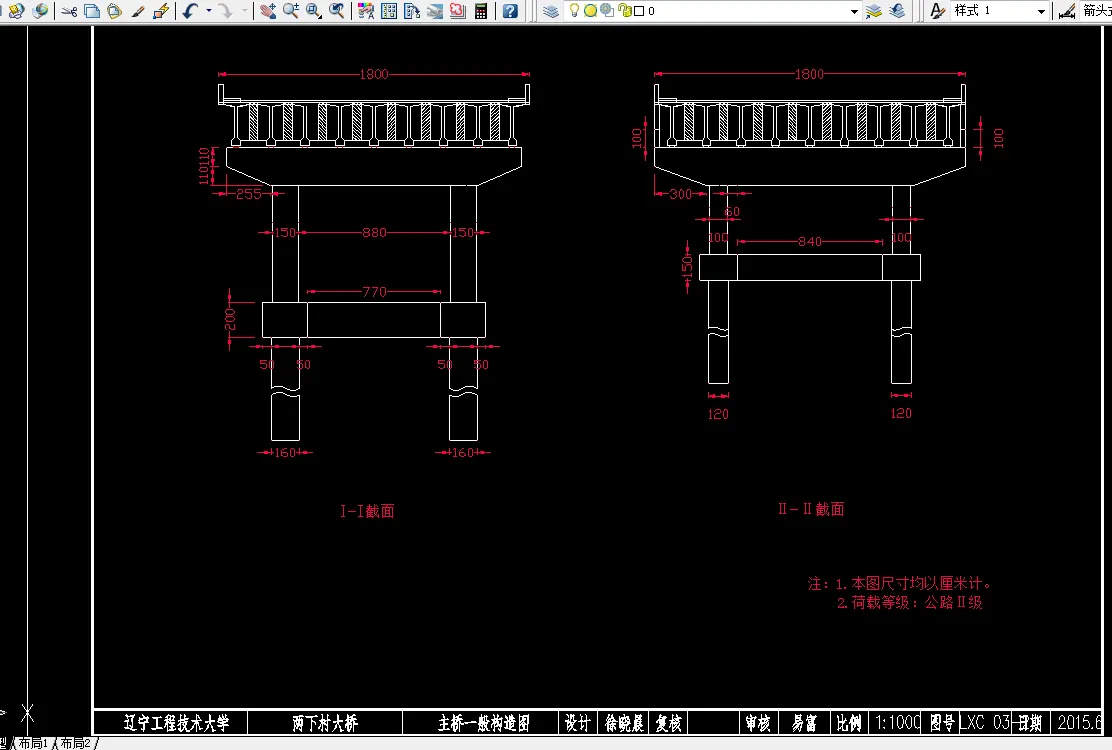This screenshot has height=750, width=1112.
Task: Select the 200 vertical dimension text
Action: [x=230, y=319]
